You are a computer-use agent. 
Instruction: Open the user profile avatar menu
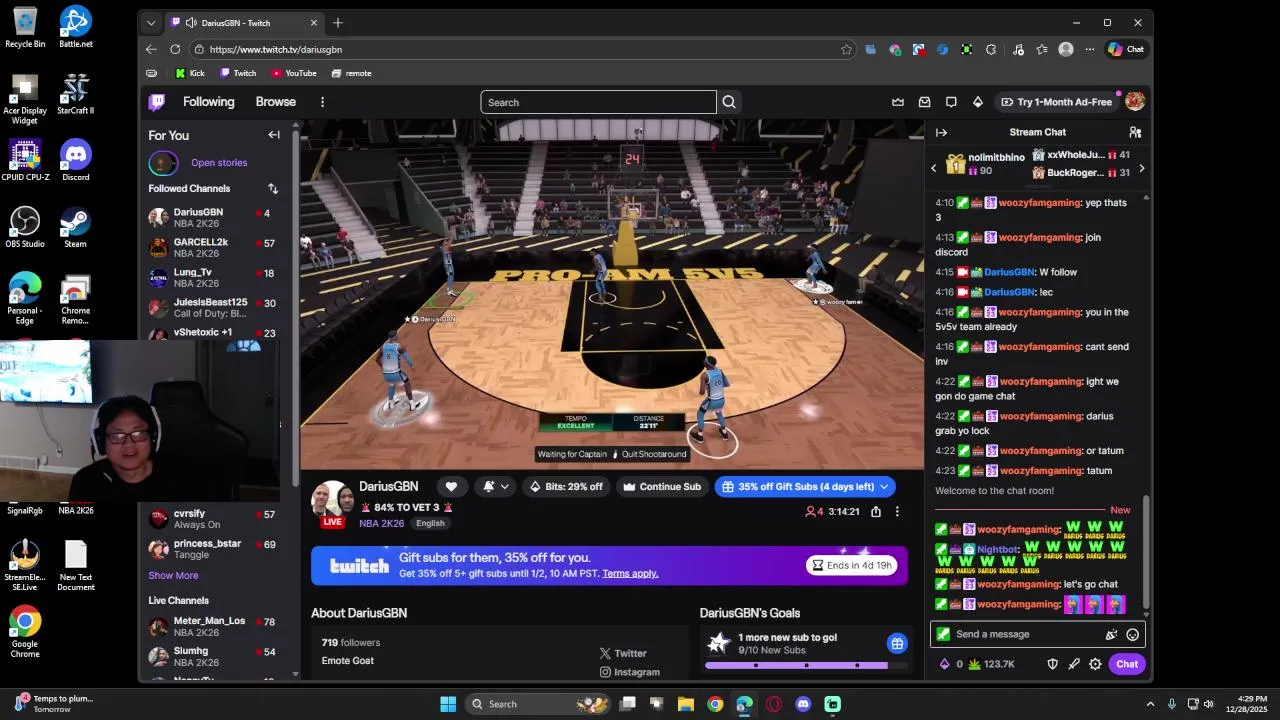(x=1135, y=102)
